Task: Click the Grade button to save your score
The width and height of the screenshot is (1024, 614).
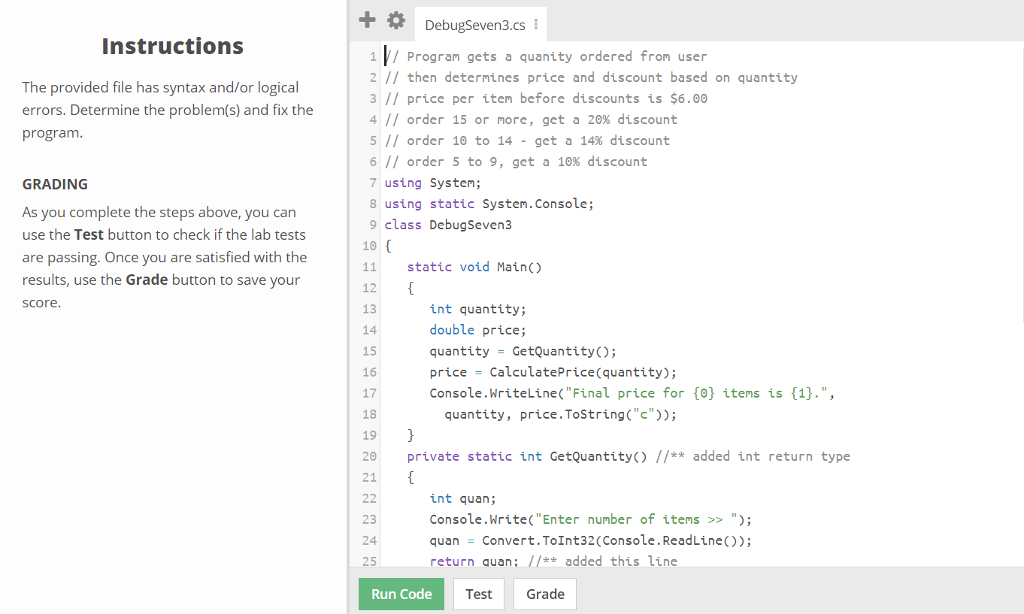Action: coord(544,593)
